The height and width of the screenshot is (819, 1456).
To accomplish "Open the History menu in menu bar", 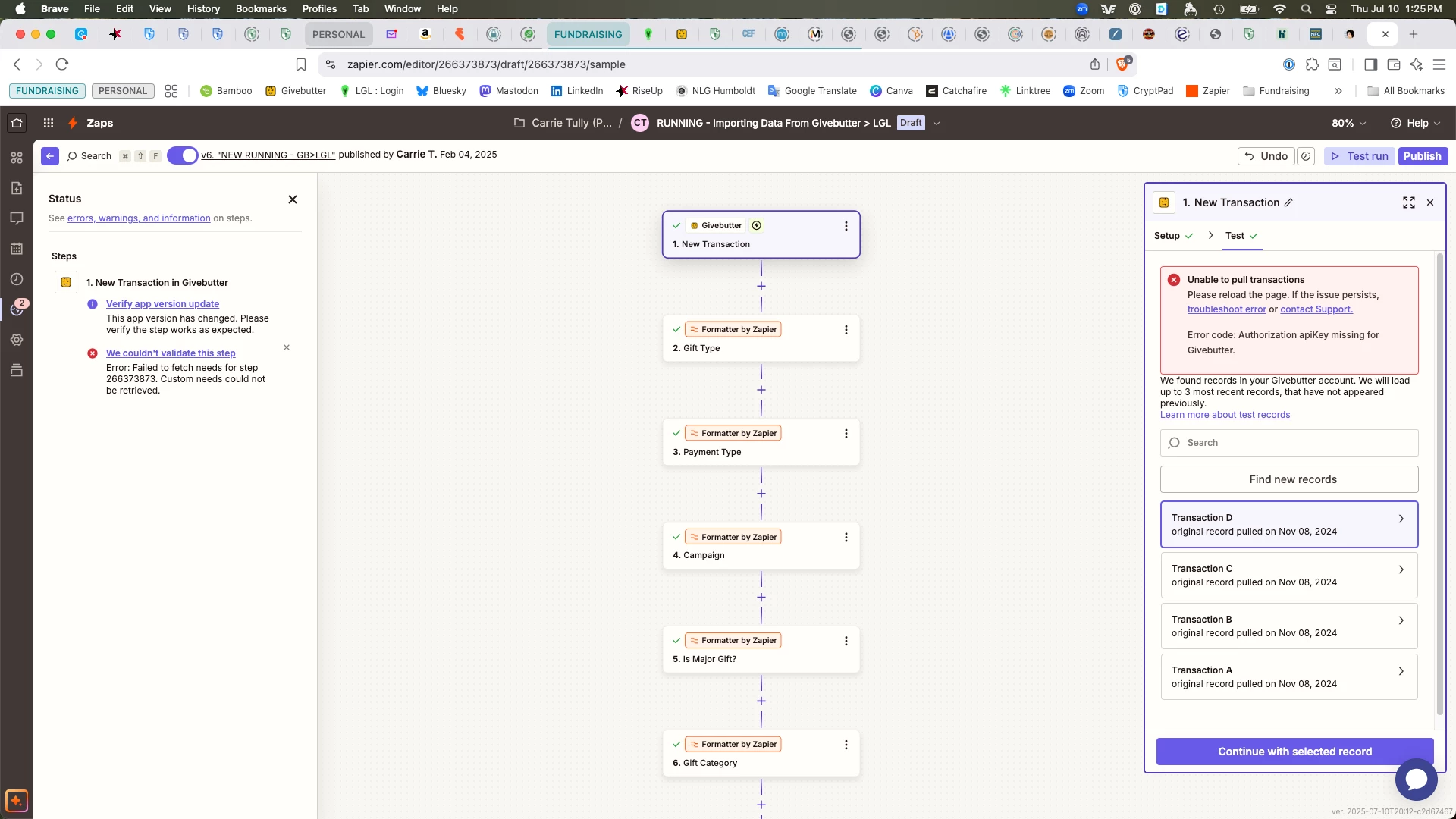I will click(x=203, y=8).
